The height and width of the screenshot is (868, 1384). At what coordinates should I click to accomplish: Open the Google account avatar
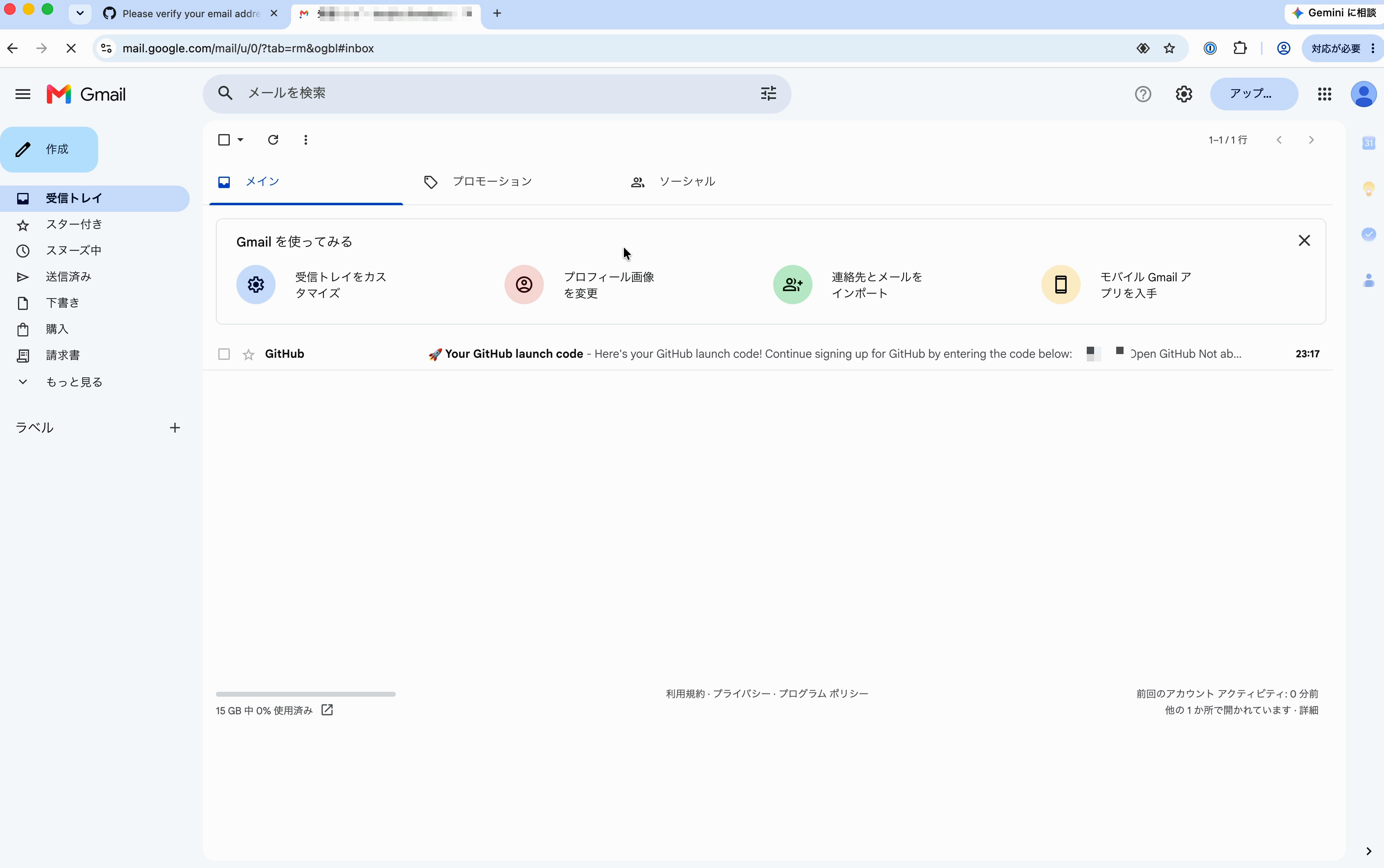pyautogui.click(x=1363, y=94)
